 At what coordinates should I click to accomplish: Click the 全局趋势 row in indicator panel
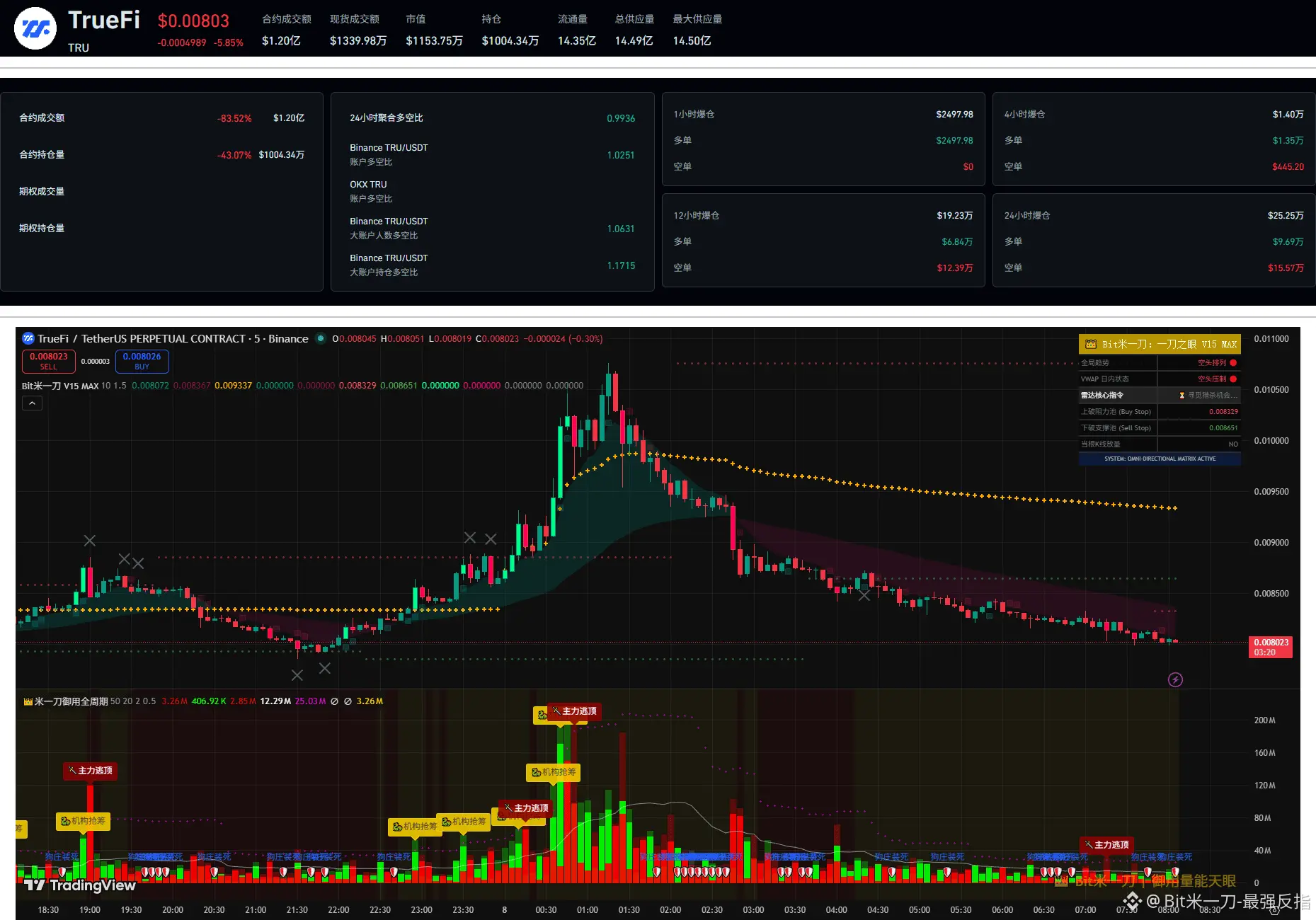pos(1160,363)
